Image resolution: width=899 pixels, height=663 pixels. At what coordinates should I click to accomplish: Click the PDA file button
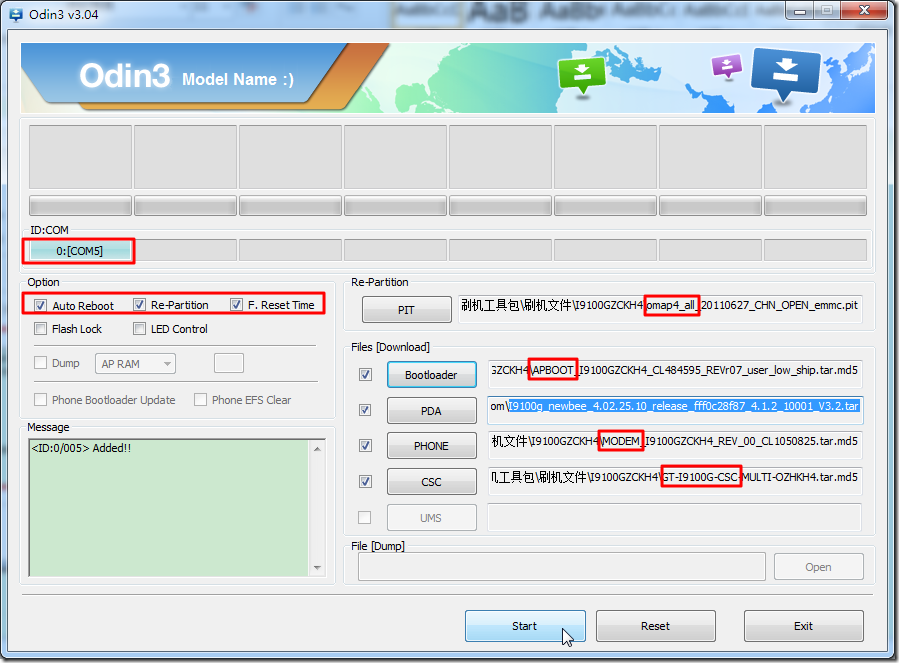(x=431, y=411)
